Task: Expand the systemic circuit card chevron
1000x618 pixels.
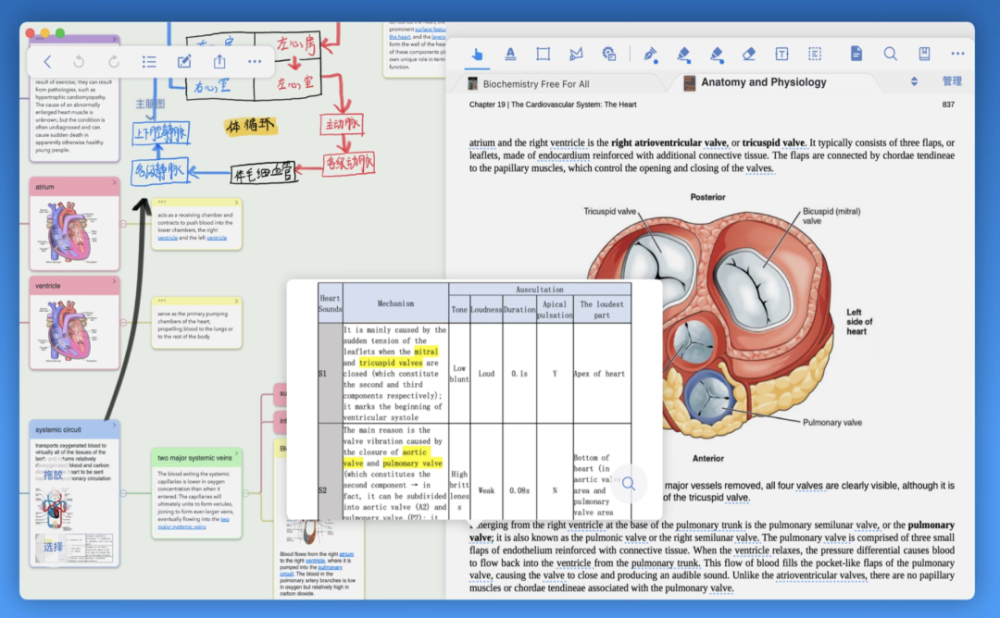Action: [115, 425]
